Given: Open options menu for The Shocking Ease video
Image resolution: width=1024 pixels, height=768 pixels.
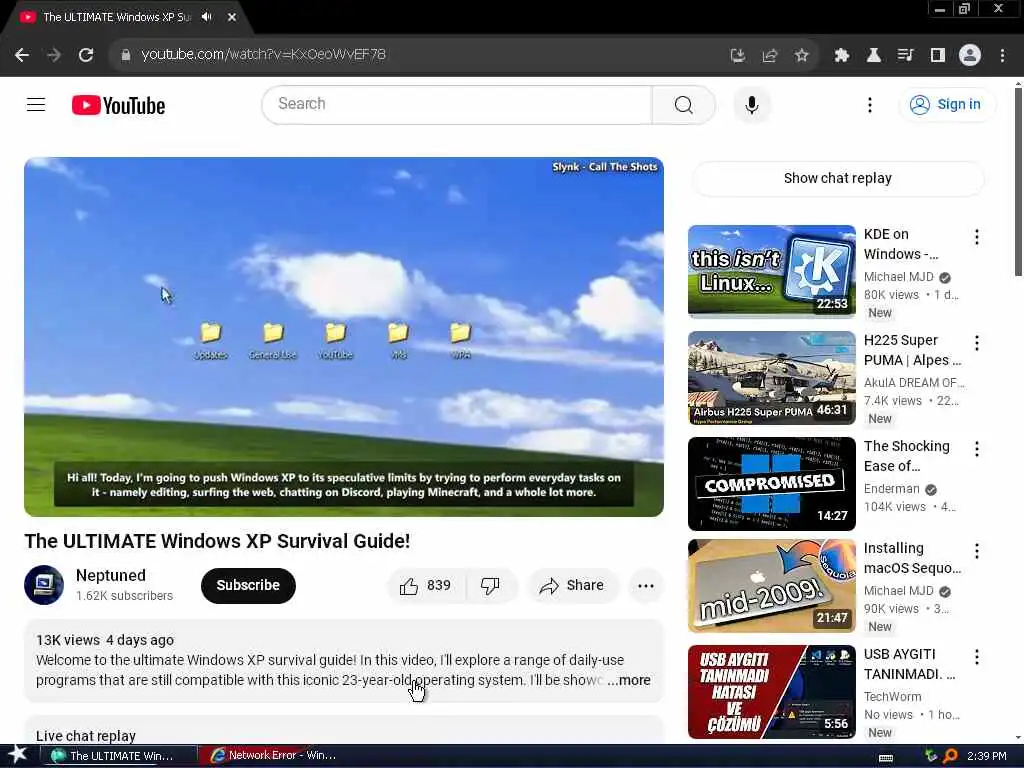Looking at the screenshot, I should tap(976, 449).
